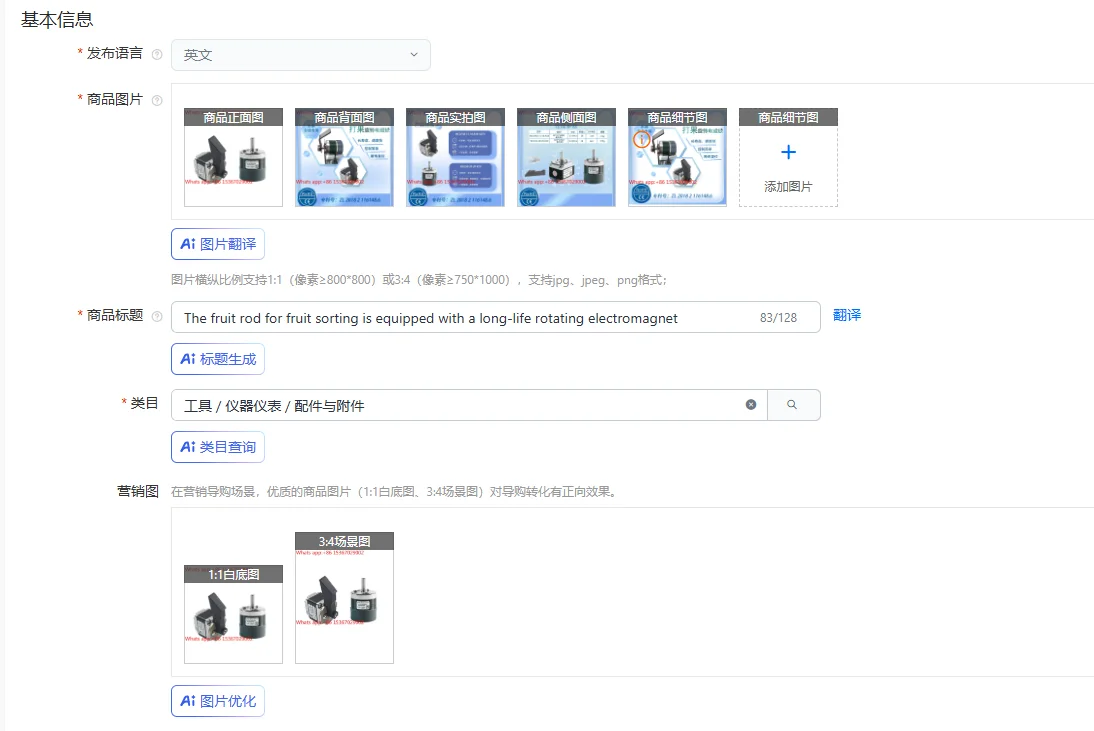Clear the 类目 field with x icon

click(x=751, y=405)
